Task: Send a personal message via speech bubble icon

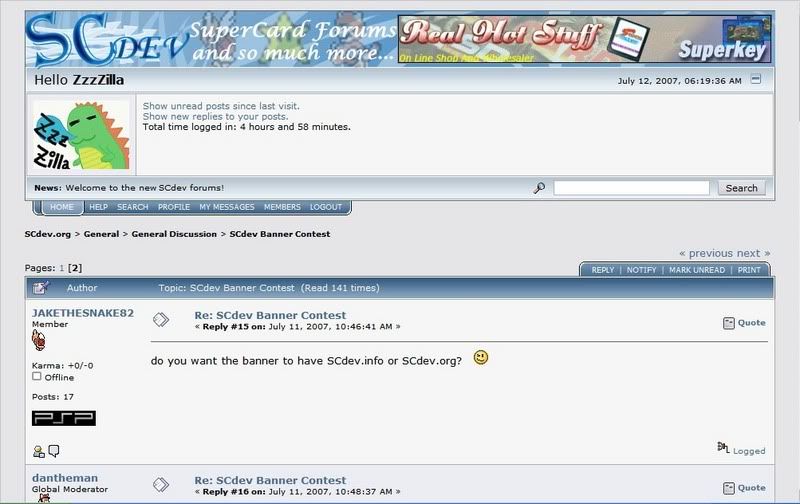Action: coord(54,451)
